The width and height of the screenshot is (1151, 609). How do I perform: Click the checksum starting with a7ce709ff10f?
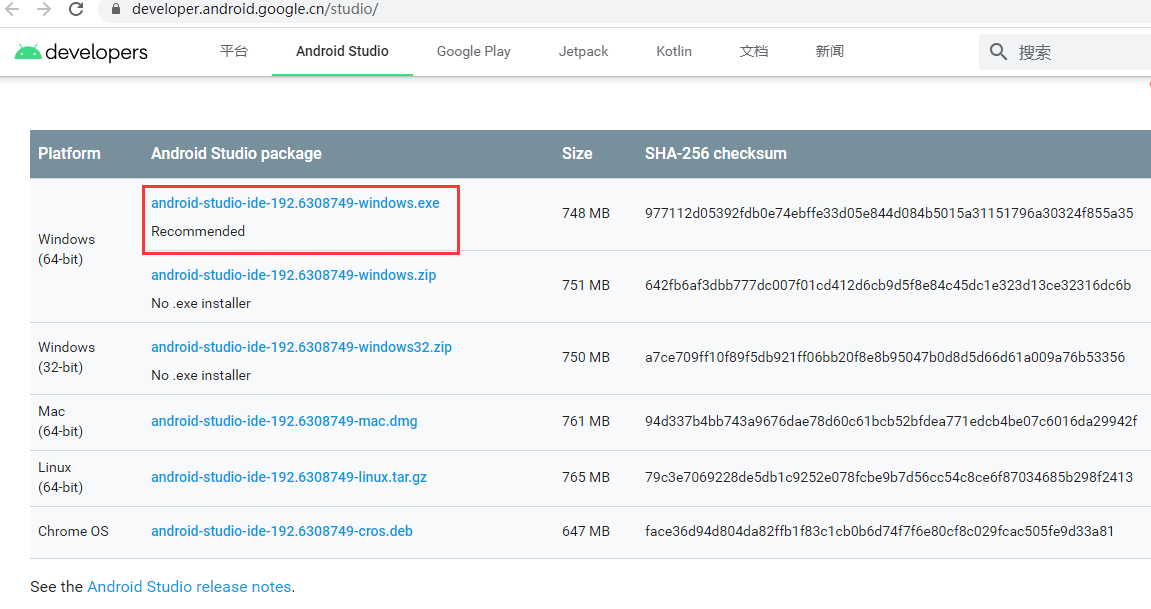[x=885, y=357]
